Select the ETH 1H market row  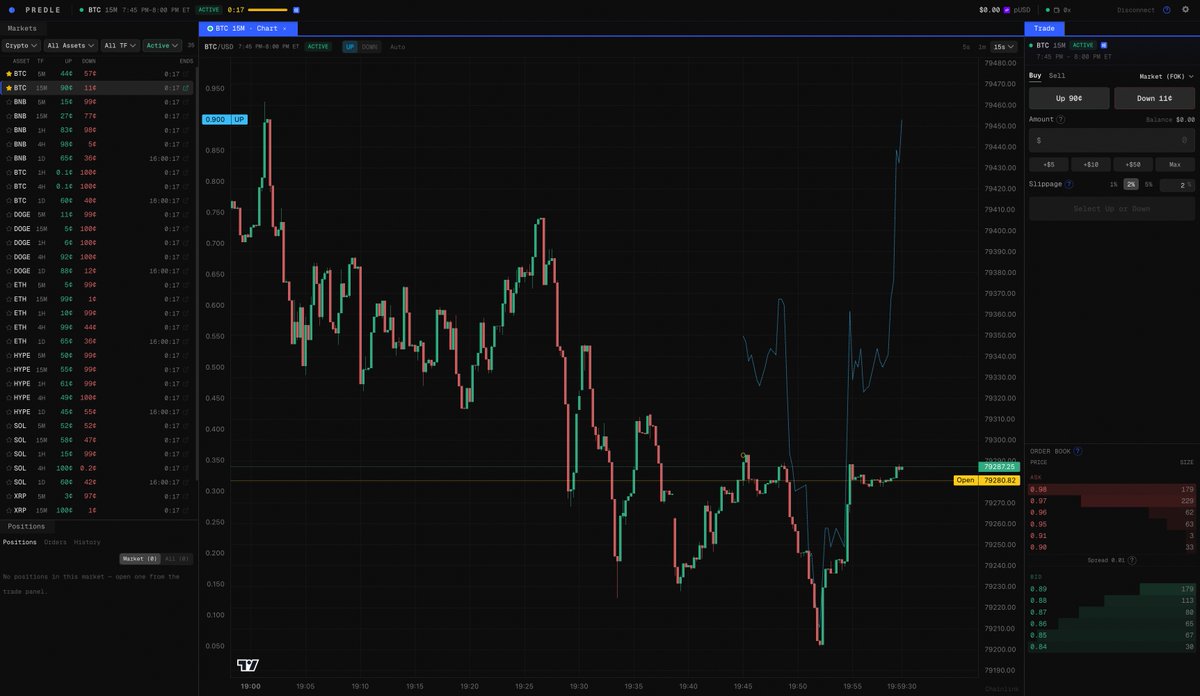click(x=98, y=313)
